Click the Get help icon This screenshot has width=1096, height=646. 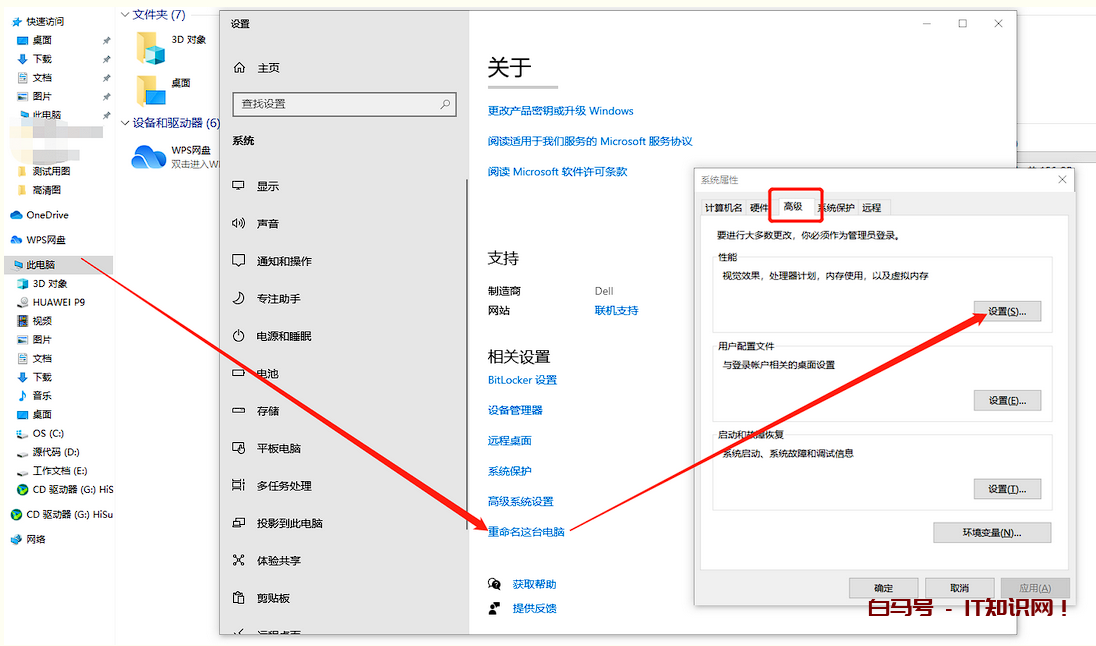pyautogui.click(x=494, y=584)
